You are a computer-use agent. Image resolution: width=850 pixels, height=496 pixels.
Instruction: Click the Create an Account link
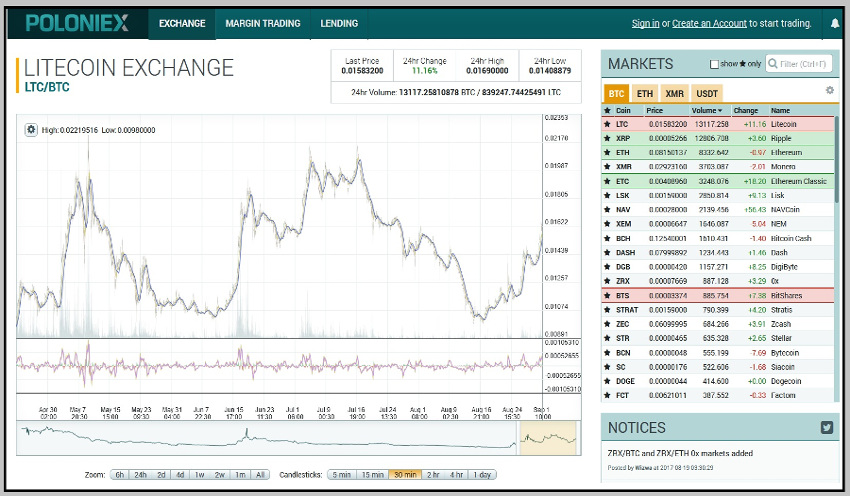pyautogui.click(x=710, y=23)
